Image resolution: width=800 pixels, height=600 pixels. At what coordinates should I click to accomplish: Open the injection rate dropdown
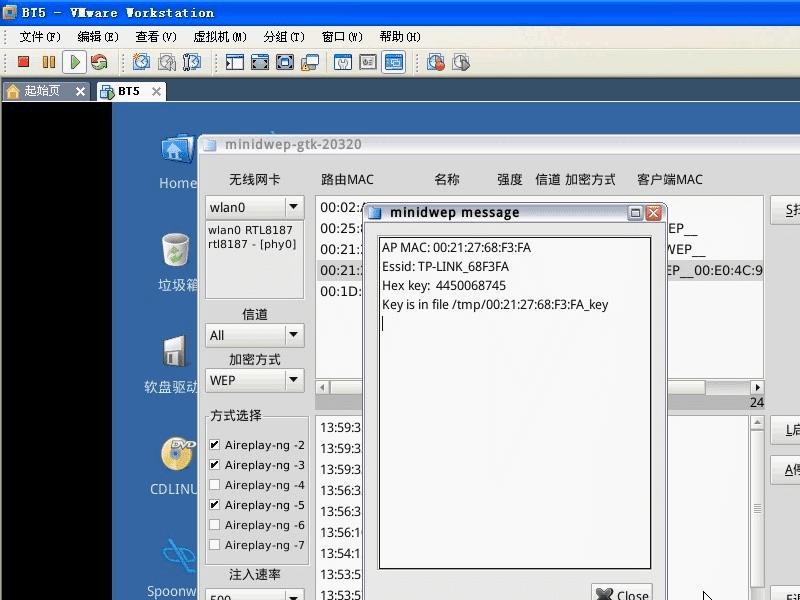click(294, 596)
